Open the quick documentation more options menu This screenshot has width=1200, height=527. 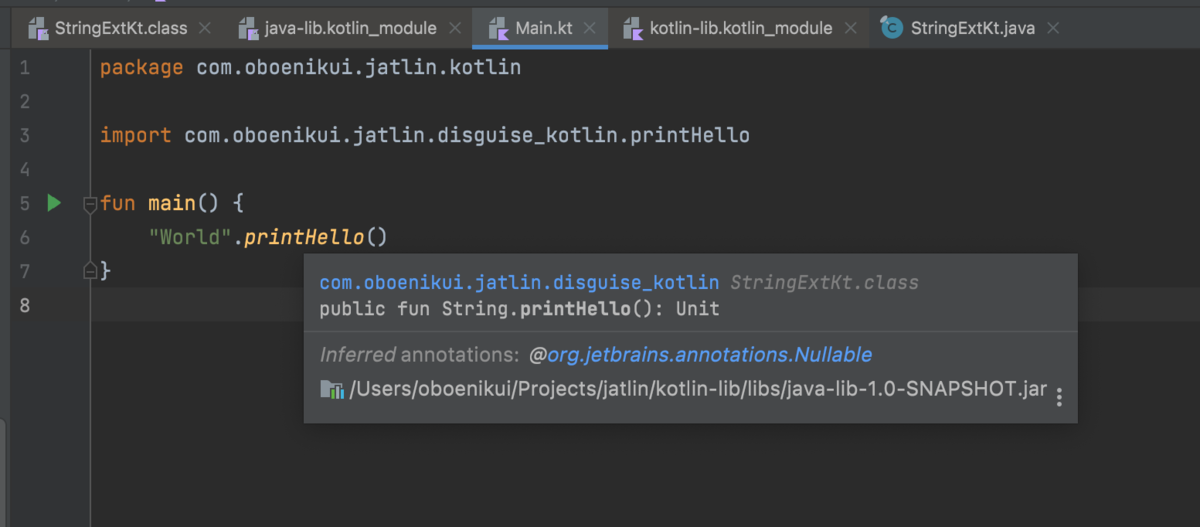tap(1059, 397)
